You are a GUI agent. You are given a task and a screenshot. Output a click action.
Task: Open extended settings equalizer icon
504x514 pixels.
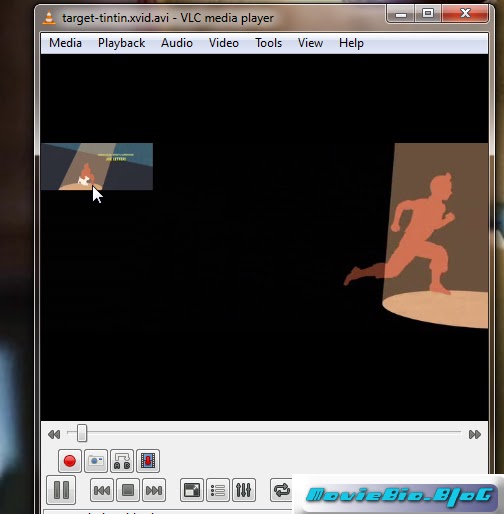tap(244, 490)
